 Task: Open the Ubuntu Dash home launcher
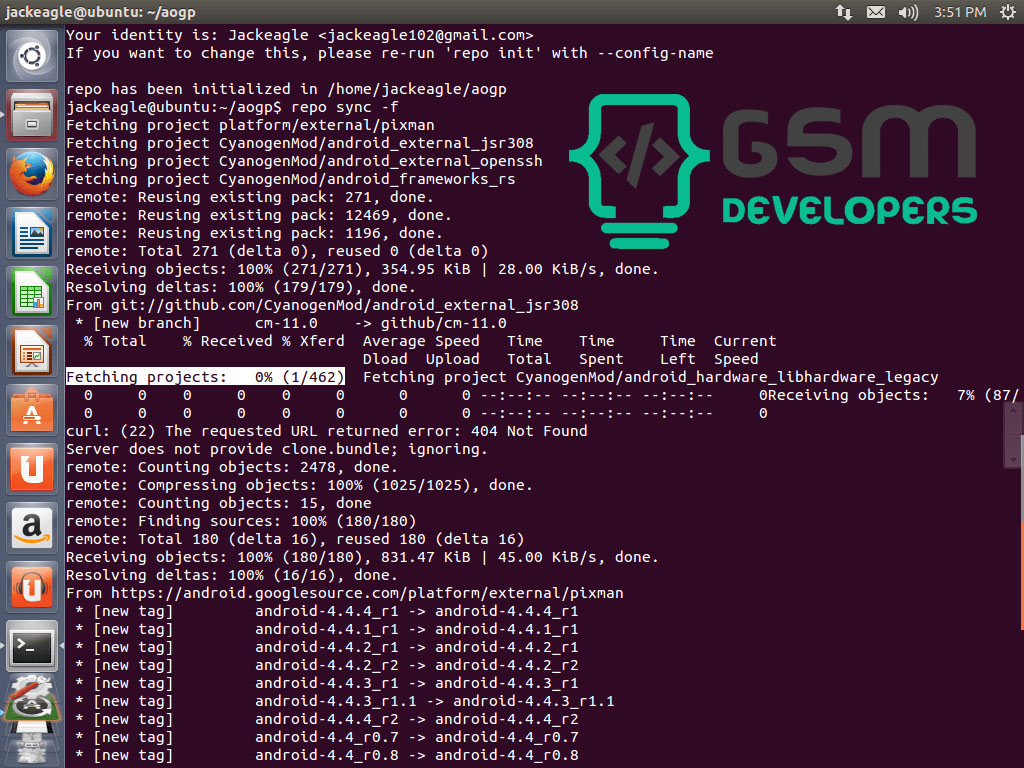click(x=31, y=56)
